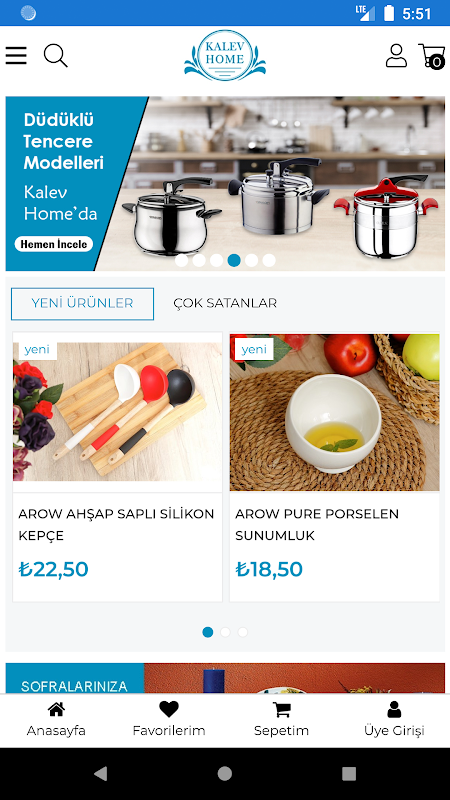Screen dimensions: 450x800
Task: Select the last banner carousel dot
Action: [269, 260]
